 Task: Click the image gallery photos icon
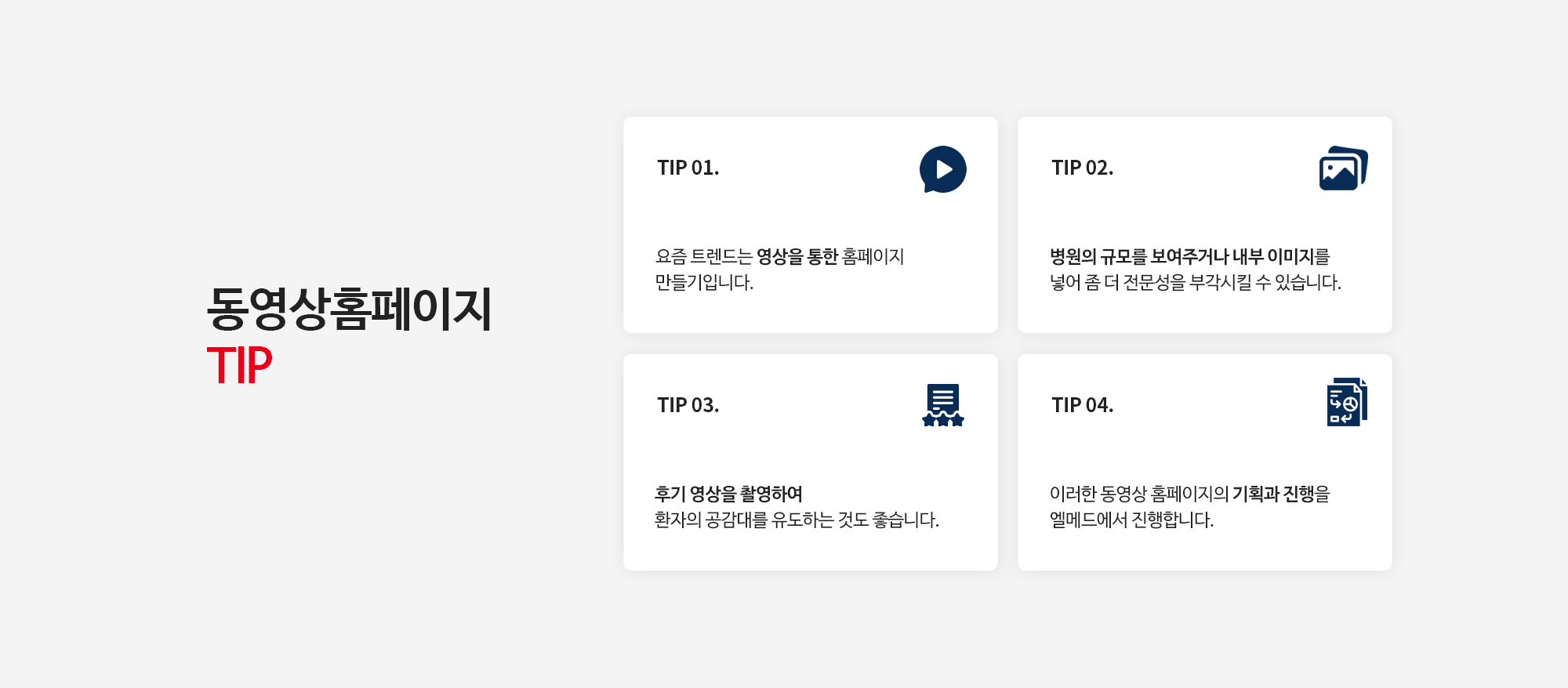1343,168
